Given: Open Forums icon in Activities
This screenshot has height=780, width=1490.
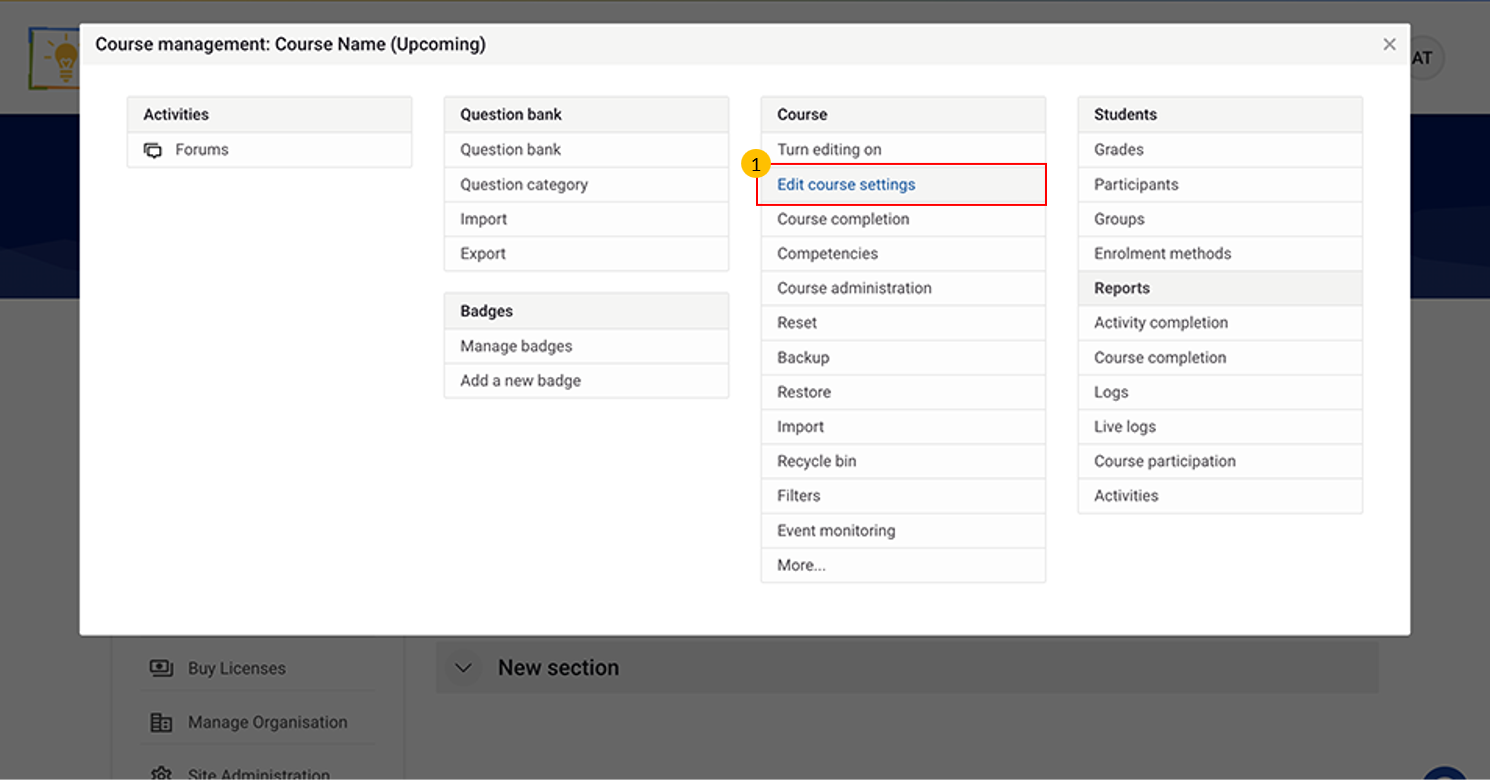Looking at the screenshot, I should [153, 150].
